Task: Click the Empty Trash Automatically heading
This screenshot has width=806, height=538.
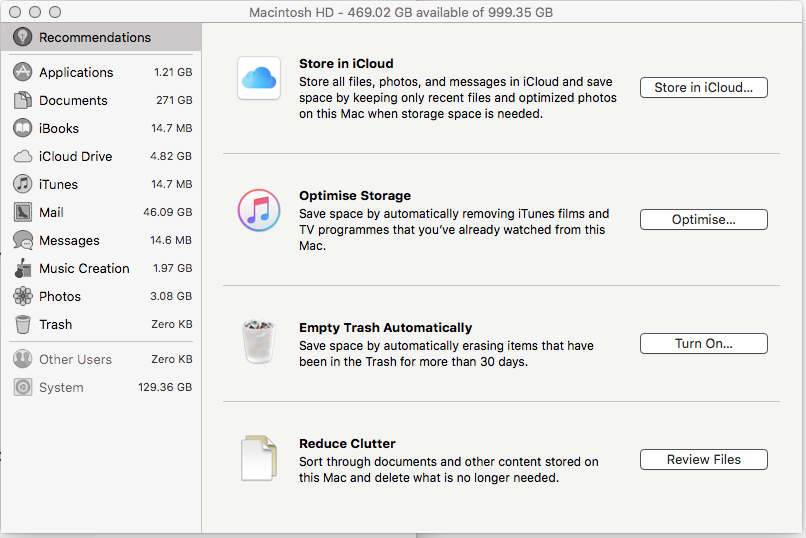Action: 386,328
